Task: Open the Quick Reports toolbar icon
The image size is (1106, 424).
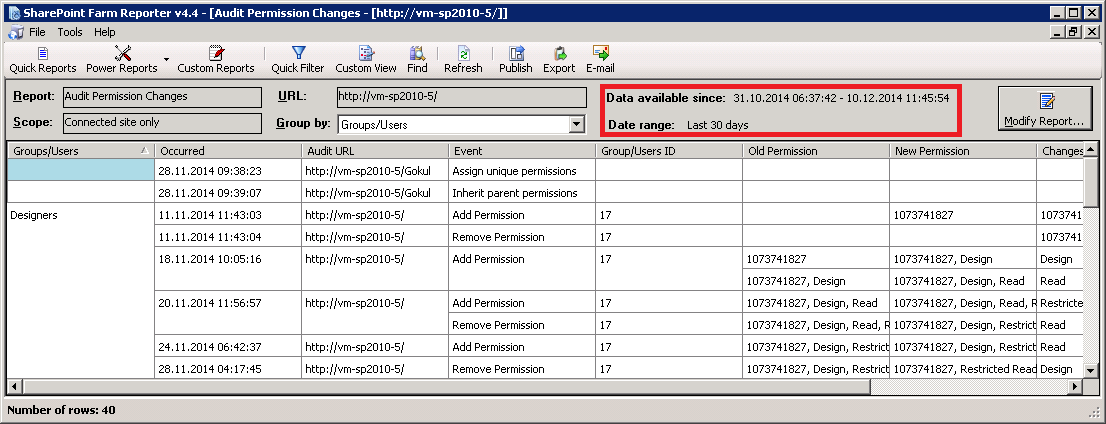Action: [42, 60]
